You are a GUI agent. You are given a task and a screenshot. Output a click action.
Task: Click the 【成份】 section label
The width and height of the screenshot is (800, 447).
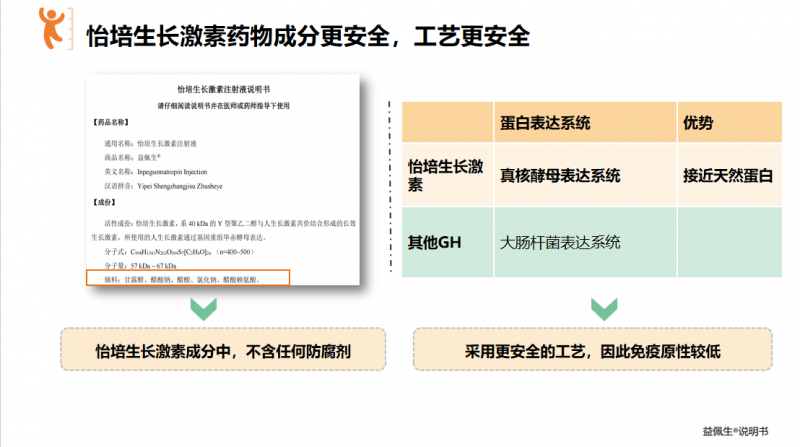click(104, 203)
